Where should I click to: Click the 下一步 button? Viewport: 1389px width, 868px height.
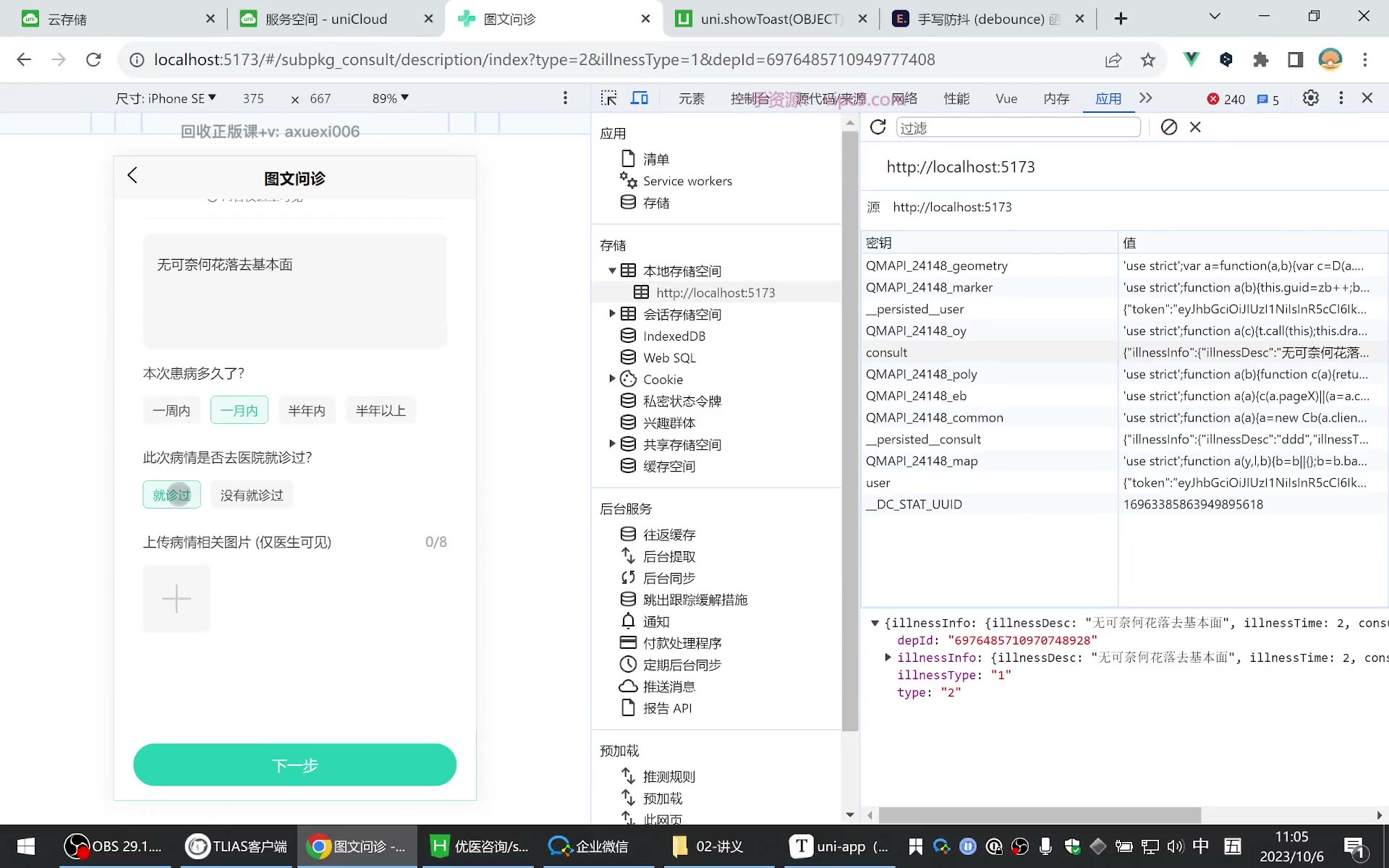click(x=294, y=765)
